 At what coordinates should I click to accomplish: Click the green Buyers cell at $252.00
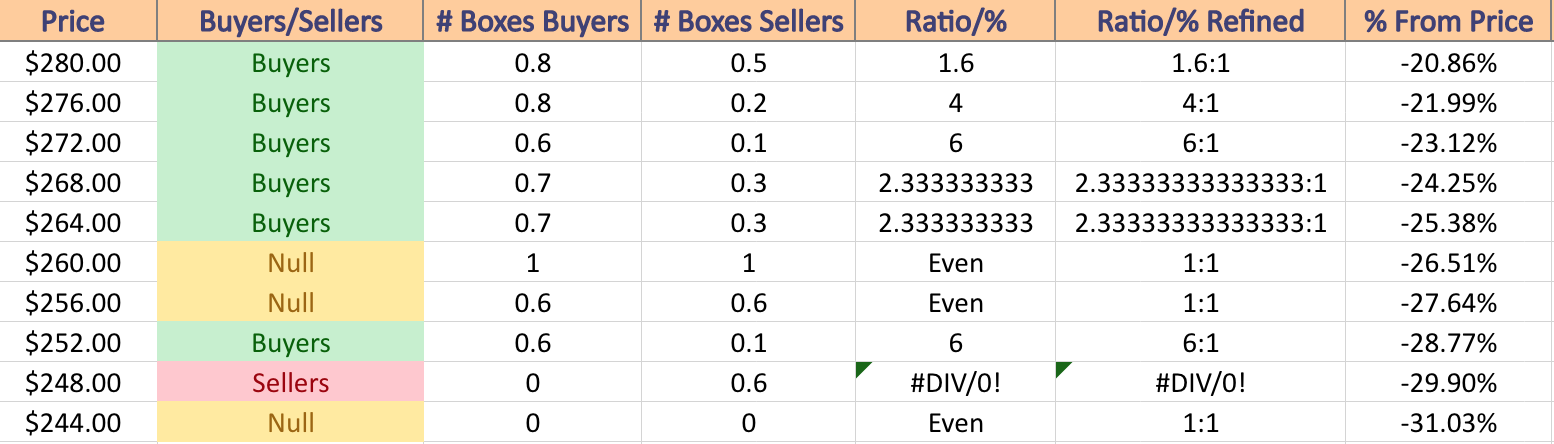click(291, 343)
